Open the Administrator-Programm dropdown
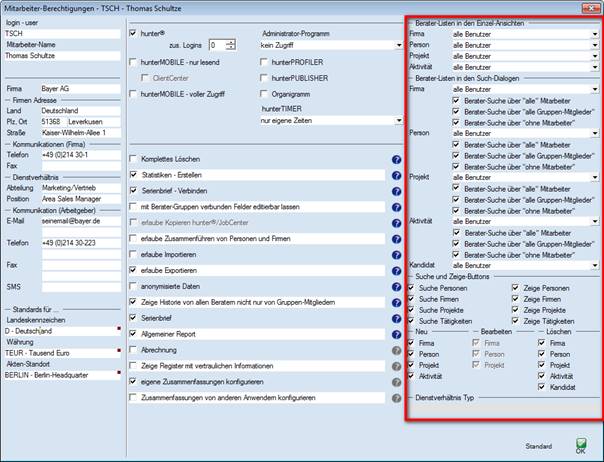604x462 pixels. 398,46
